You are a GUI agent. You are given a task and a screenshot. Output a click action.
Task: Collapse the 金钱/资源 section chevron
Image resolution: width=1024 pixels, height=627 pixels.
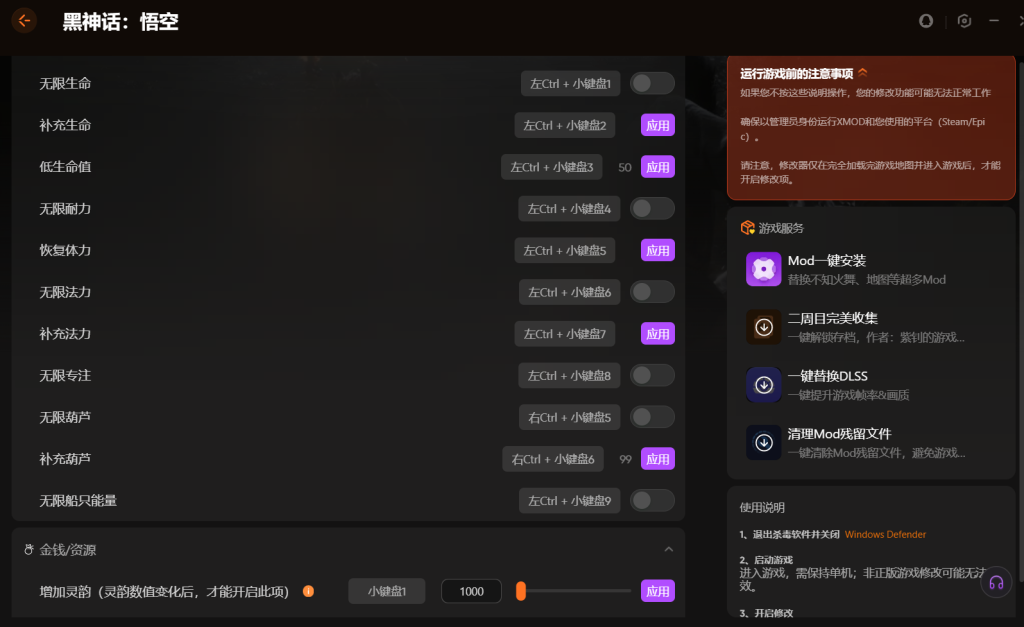(668, 549)
